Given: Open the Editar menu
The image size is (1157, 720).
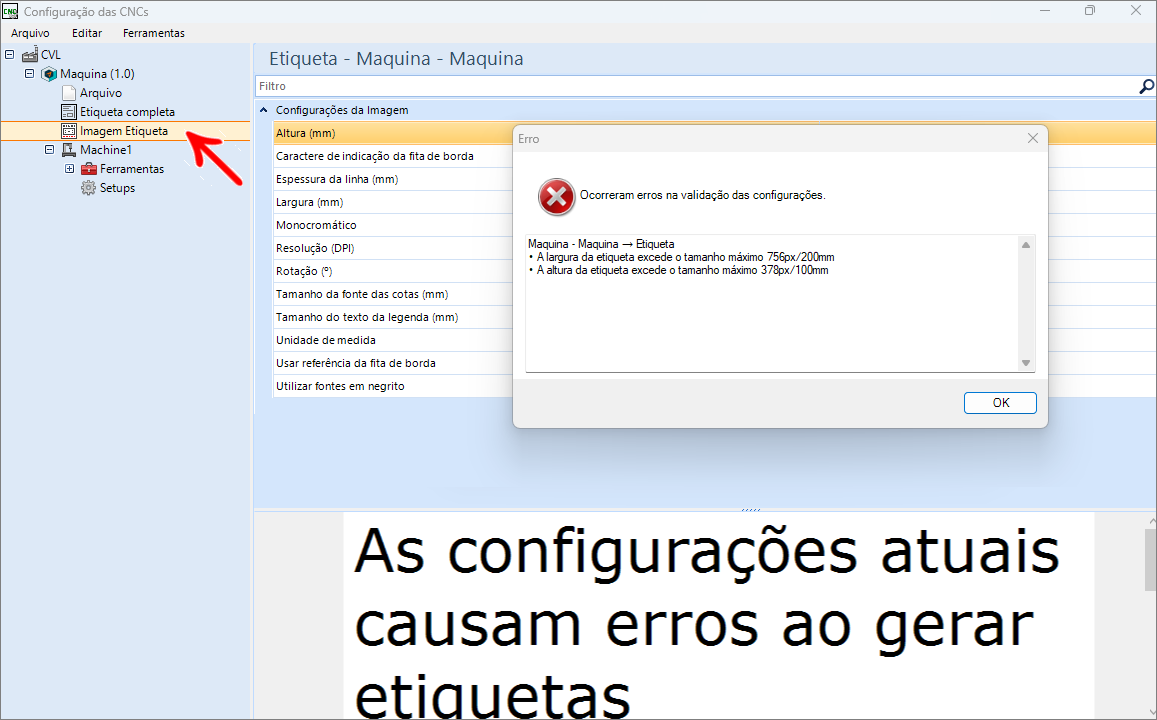Looking at the screenshot, I should [x=87, y=33].
